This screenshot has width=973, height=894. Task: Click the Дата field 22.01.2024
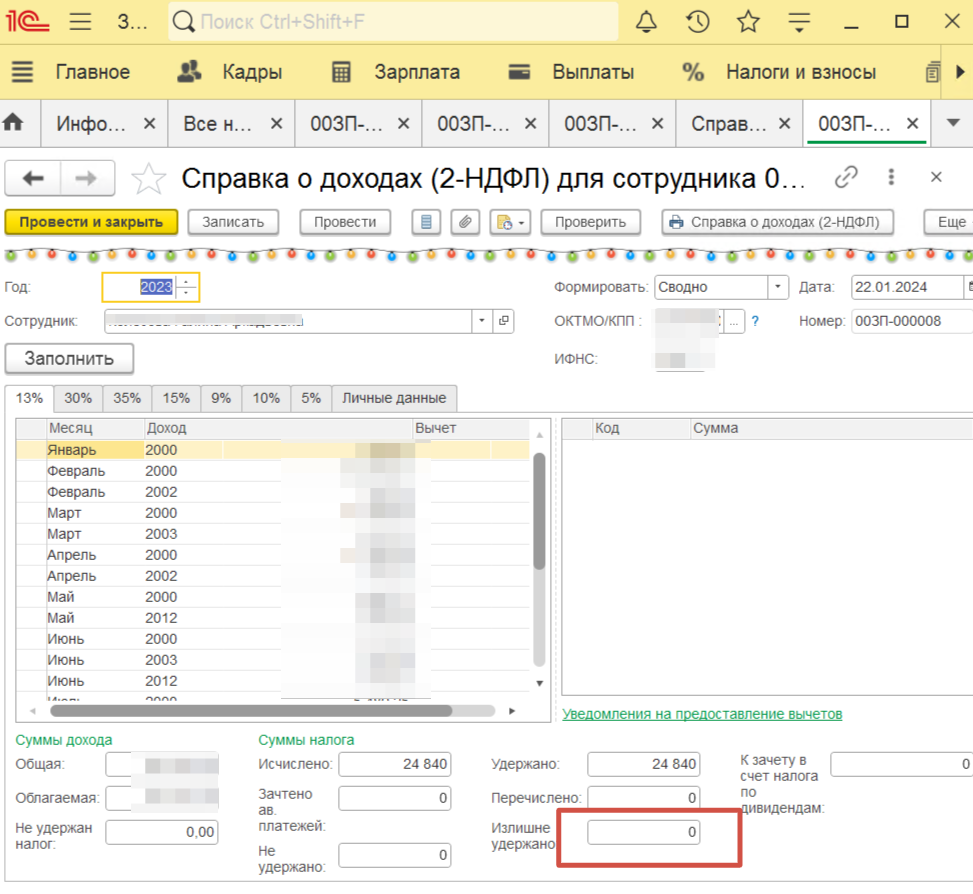pyautogui.click(x=907, y=287)
